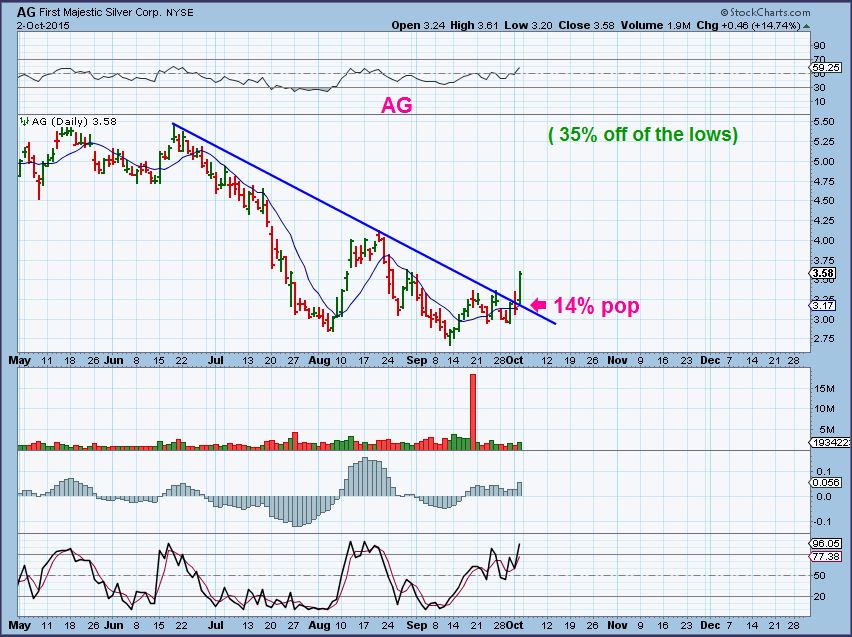This screenshot has width=852, height=637.
Task: Click the Chg +0.46 (+14.74%) text
Action: [748, 26]
